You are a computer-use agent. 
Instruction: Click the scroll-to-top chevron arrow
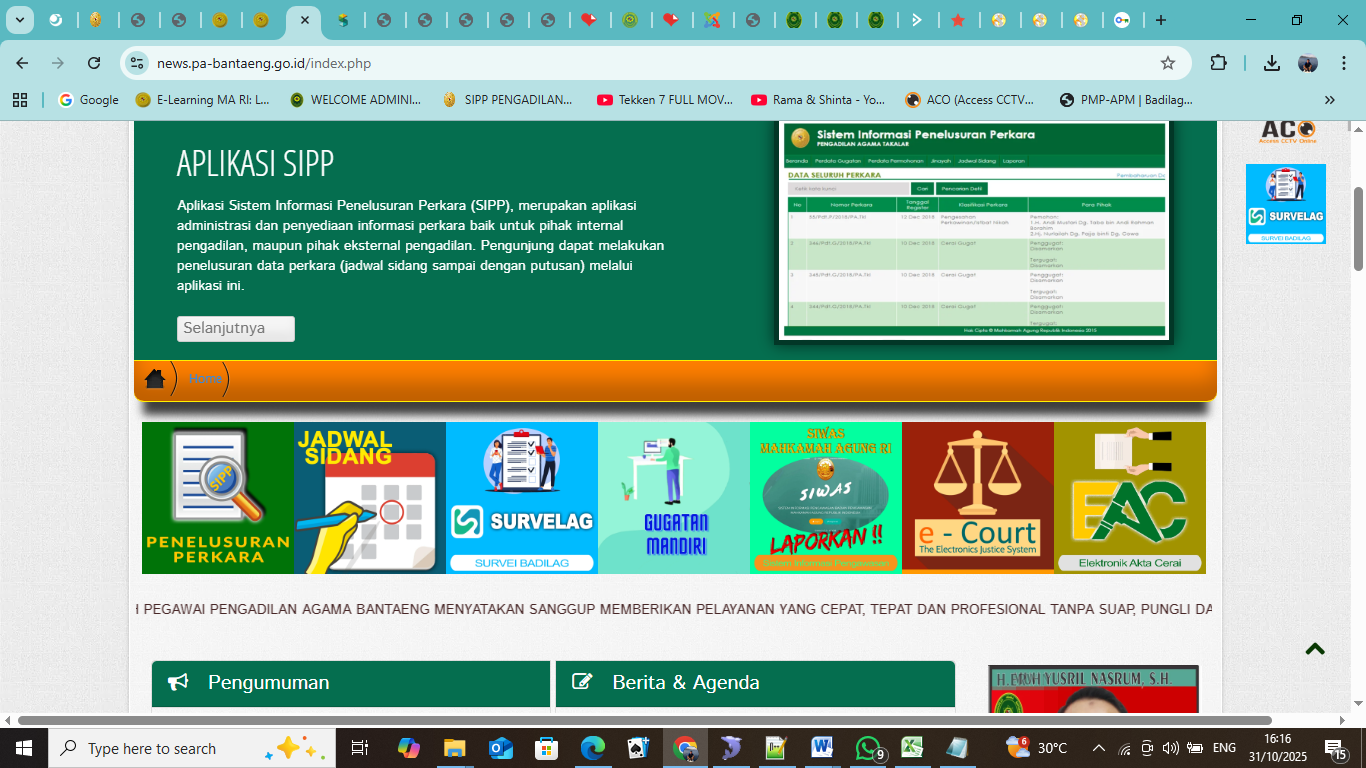tap(1315, 649)
